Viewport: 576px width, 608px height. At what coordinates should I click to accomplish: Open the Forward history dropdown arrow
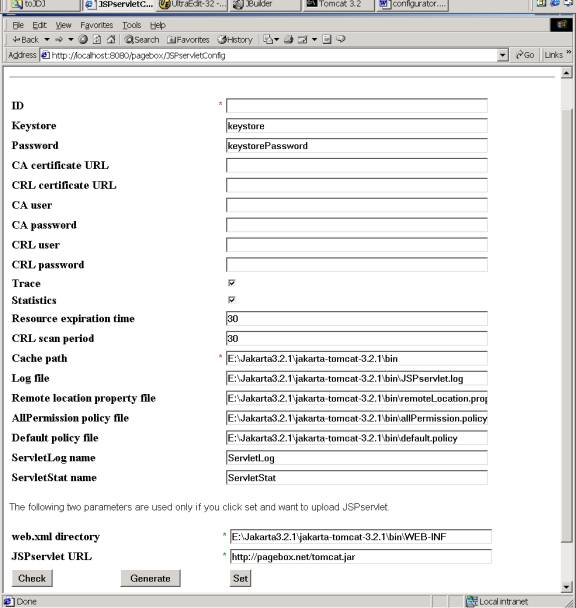[x=71, y=40]
